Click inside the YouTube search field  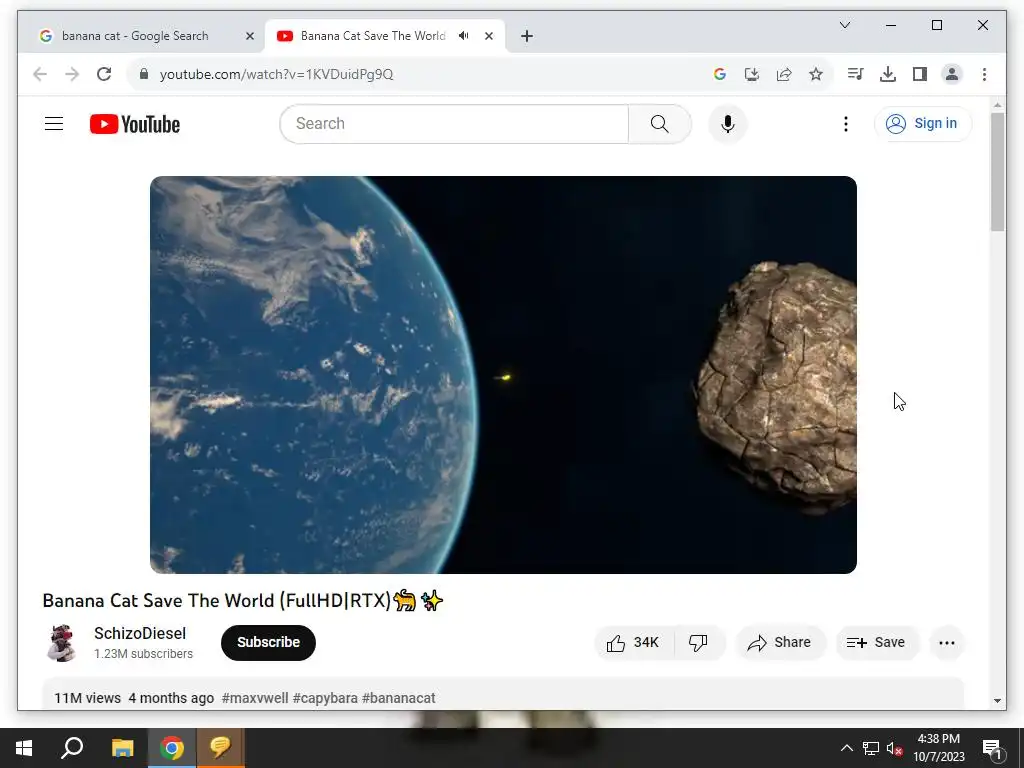(x=454, y=123)
